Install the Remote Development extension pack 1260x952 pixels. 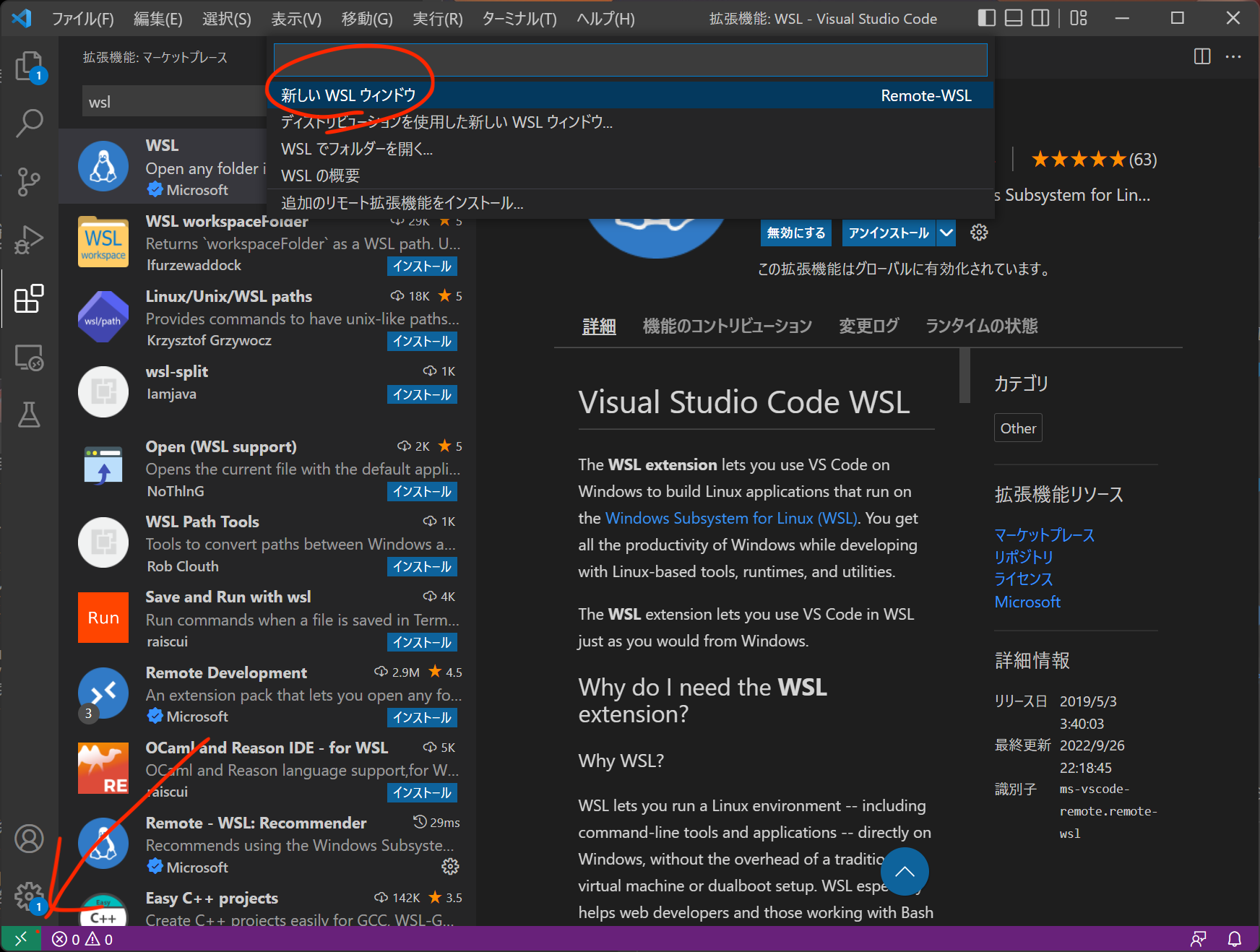click(x=422, y=717)
